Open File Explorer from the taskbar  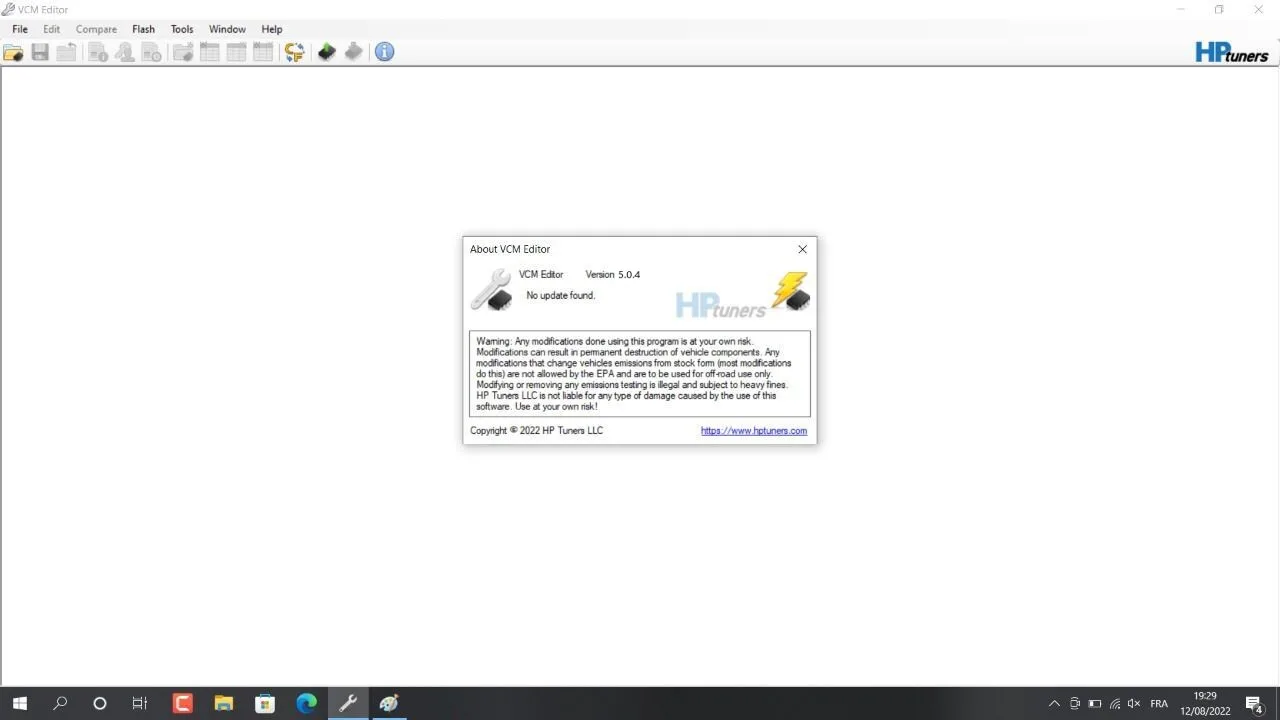223,703
